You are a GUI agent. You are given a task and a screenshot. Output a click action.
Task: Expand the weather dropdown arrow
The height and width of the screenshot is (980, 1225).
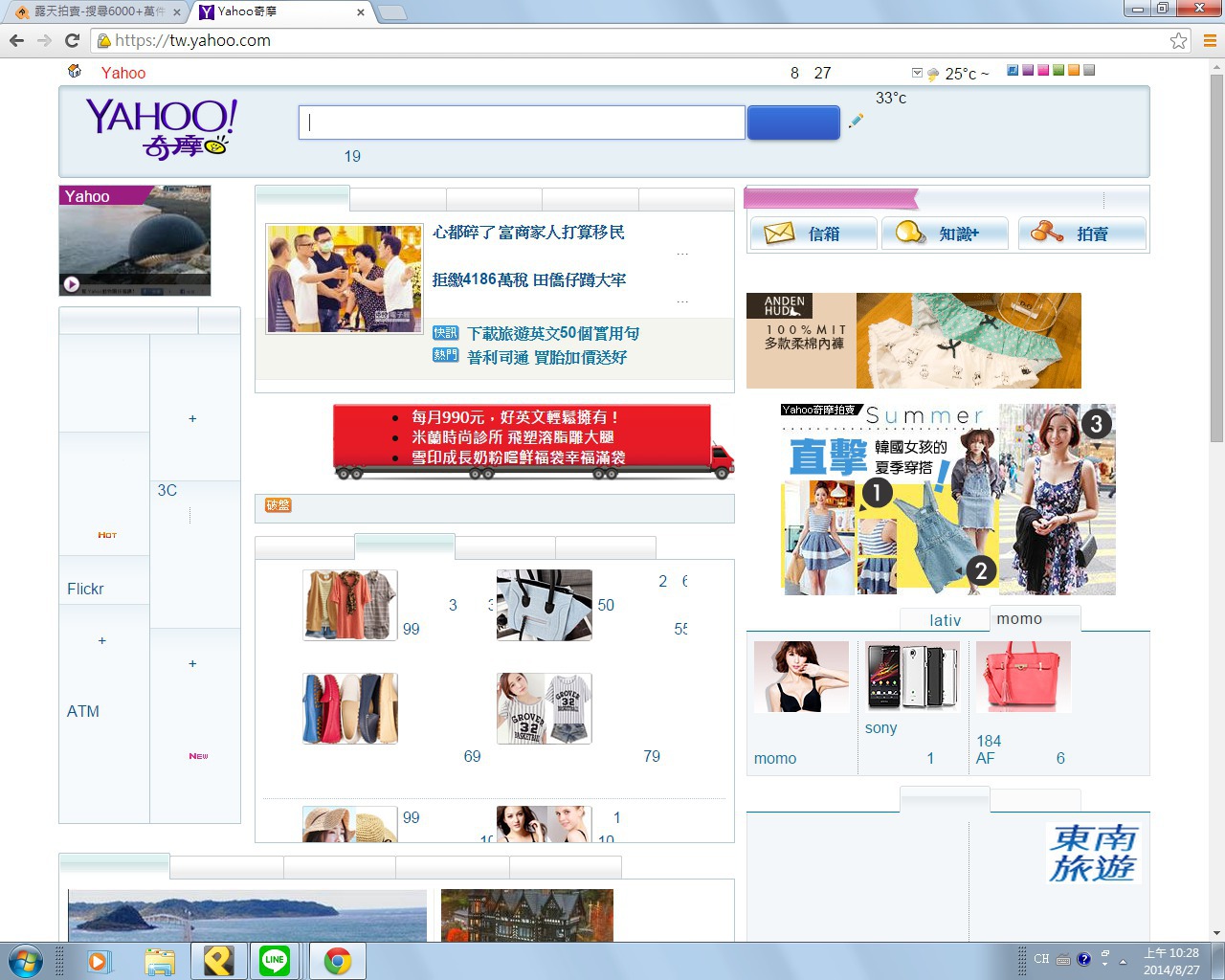pos(917,73)
